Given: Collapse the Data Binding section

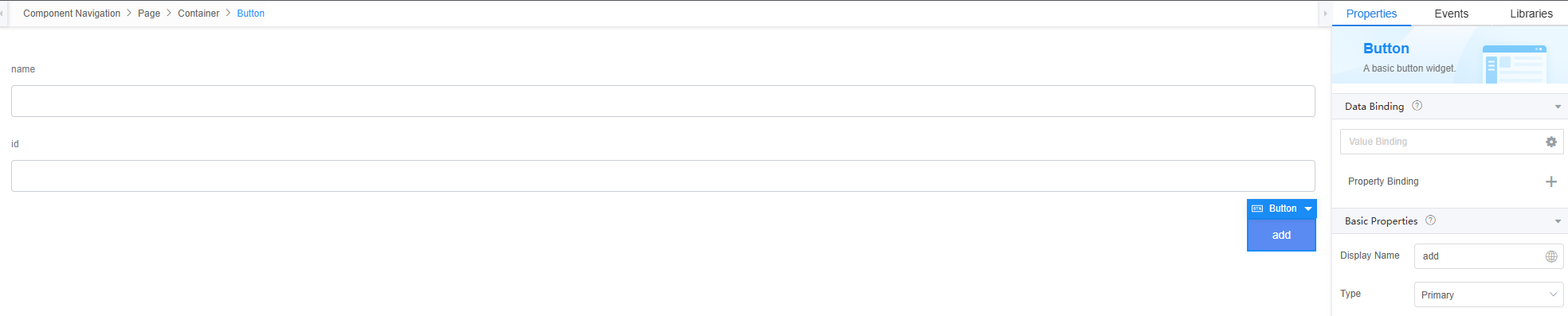Looking at the screenshot, I should [x=1557, y=107].
